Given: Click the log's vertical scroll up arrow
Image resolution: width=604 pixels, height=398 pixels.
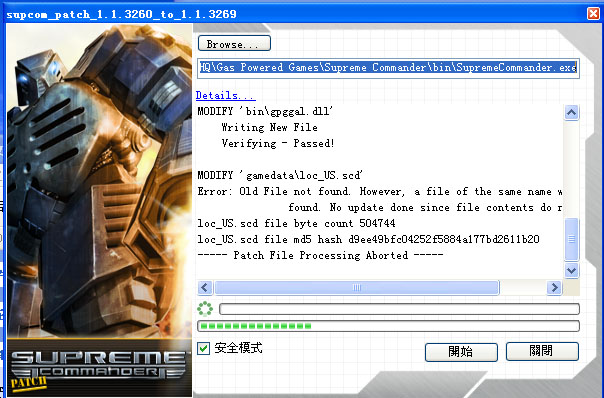Looking at the screenshot, I should 571,113.
